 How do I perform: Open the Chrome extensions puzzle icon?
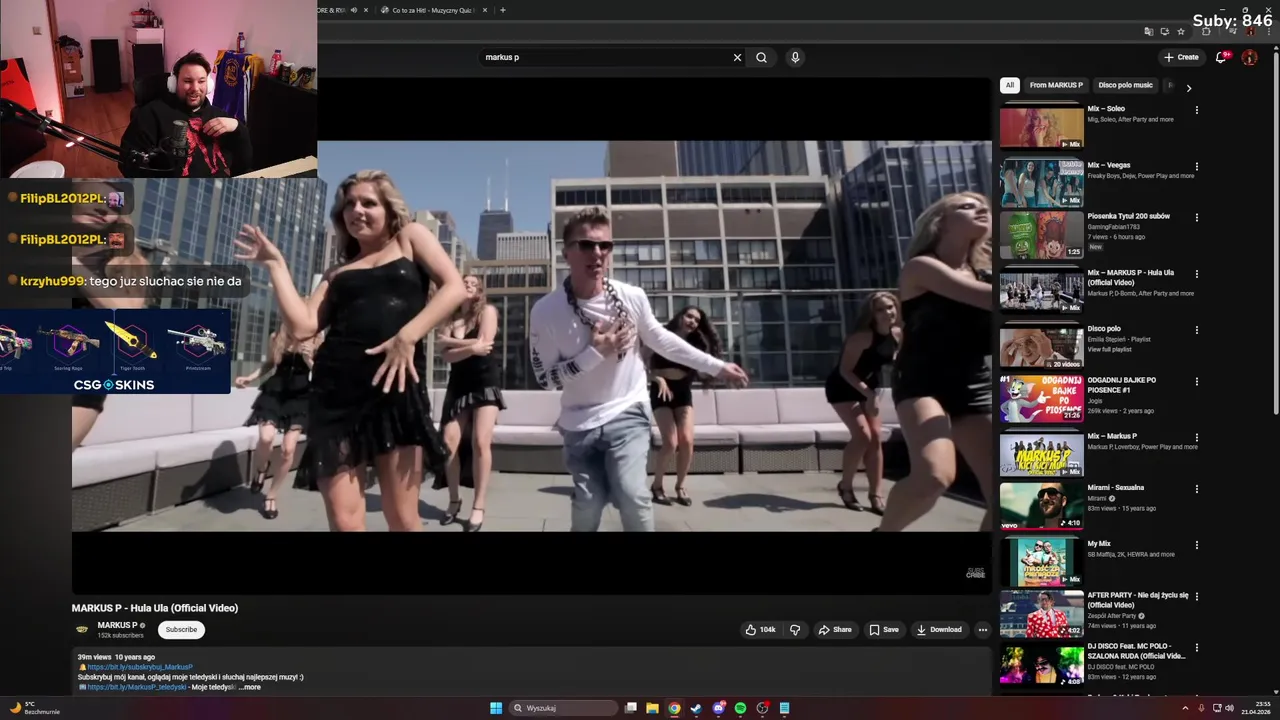(1206, 31)
